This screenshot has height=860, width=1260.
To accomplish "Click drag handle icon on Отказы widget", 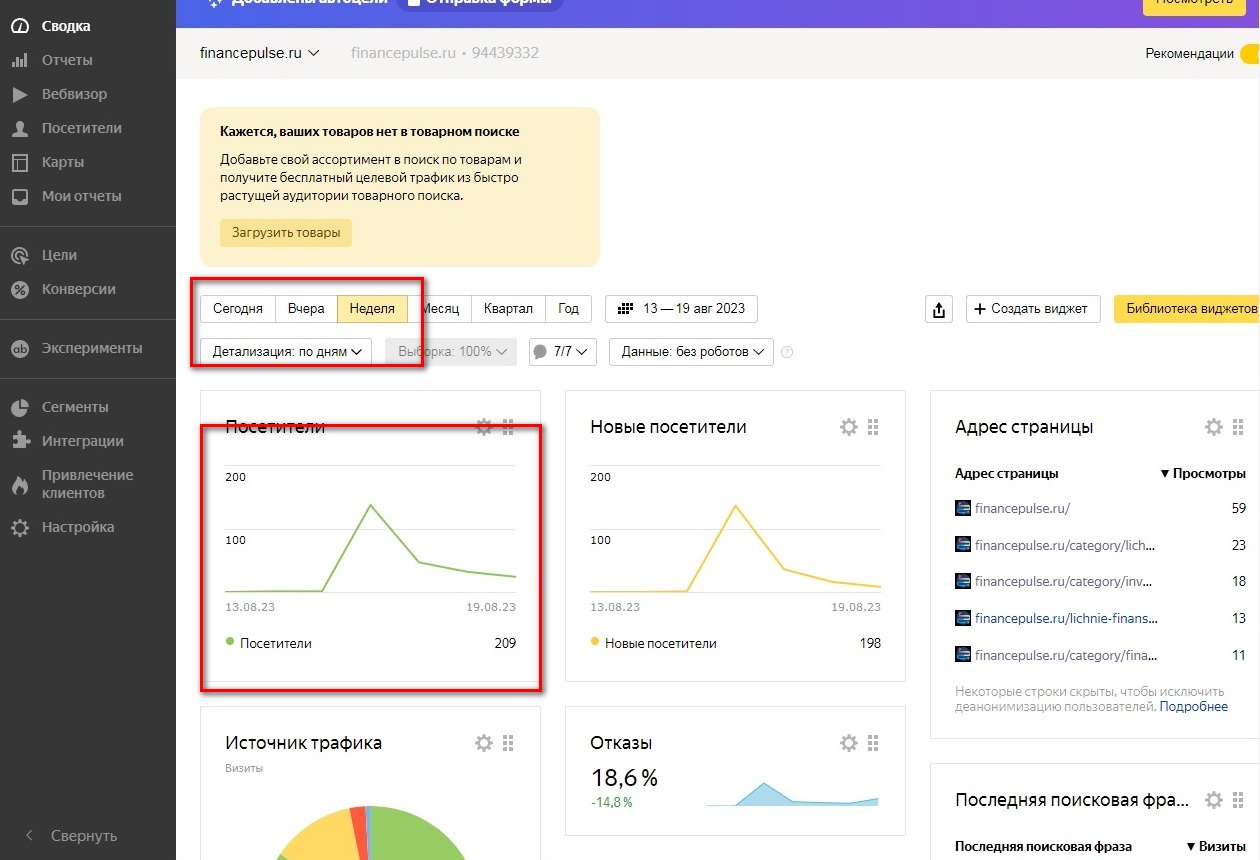I will click(x=873, y=743).
